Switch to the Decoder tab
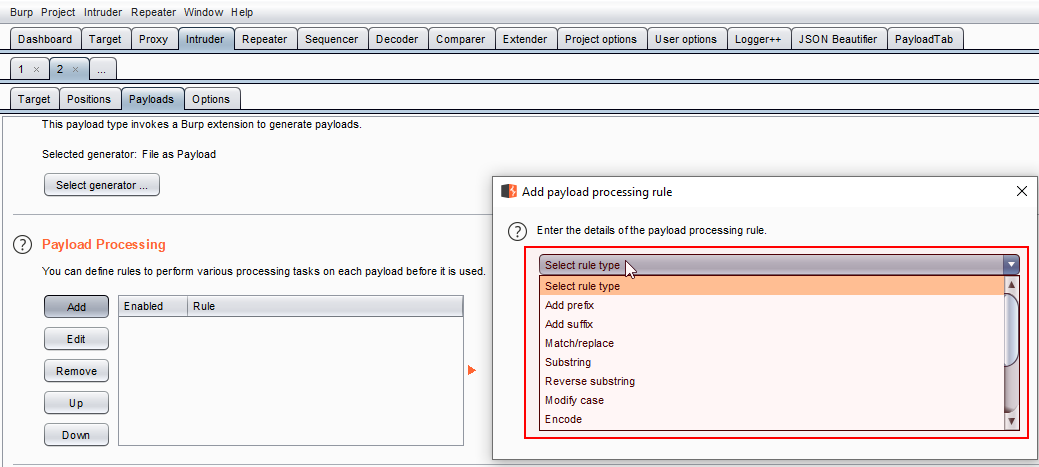The height and width of the screenshot is (467, 1039). (x=397, y=39)
